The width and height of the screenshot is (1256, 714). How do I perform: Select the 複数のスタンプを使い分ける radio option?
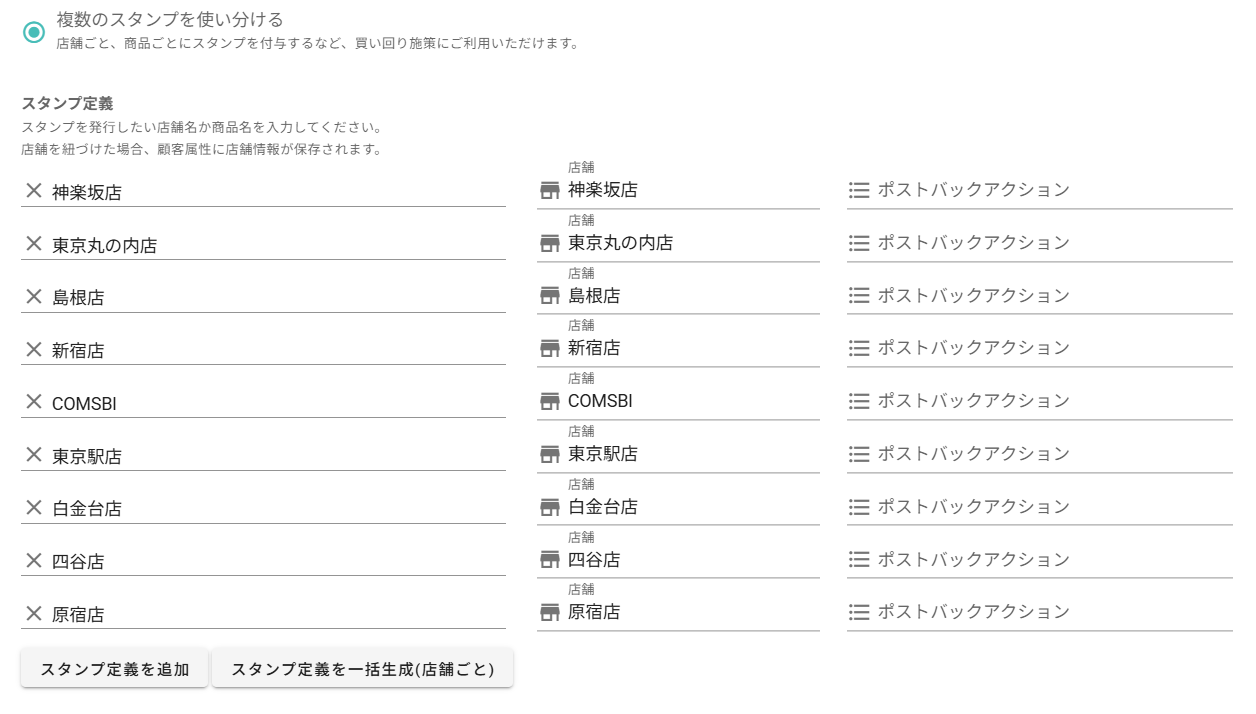[35, 31]
